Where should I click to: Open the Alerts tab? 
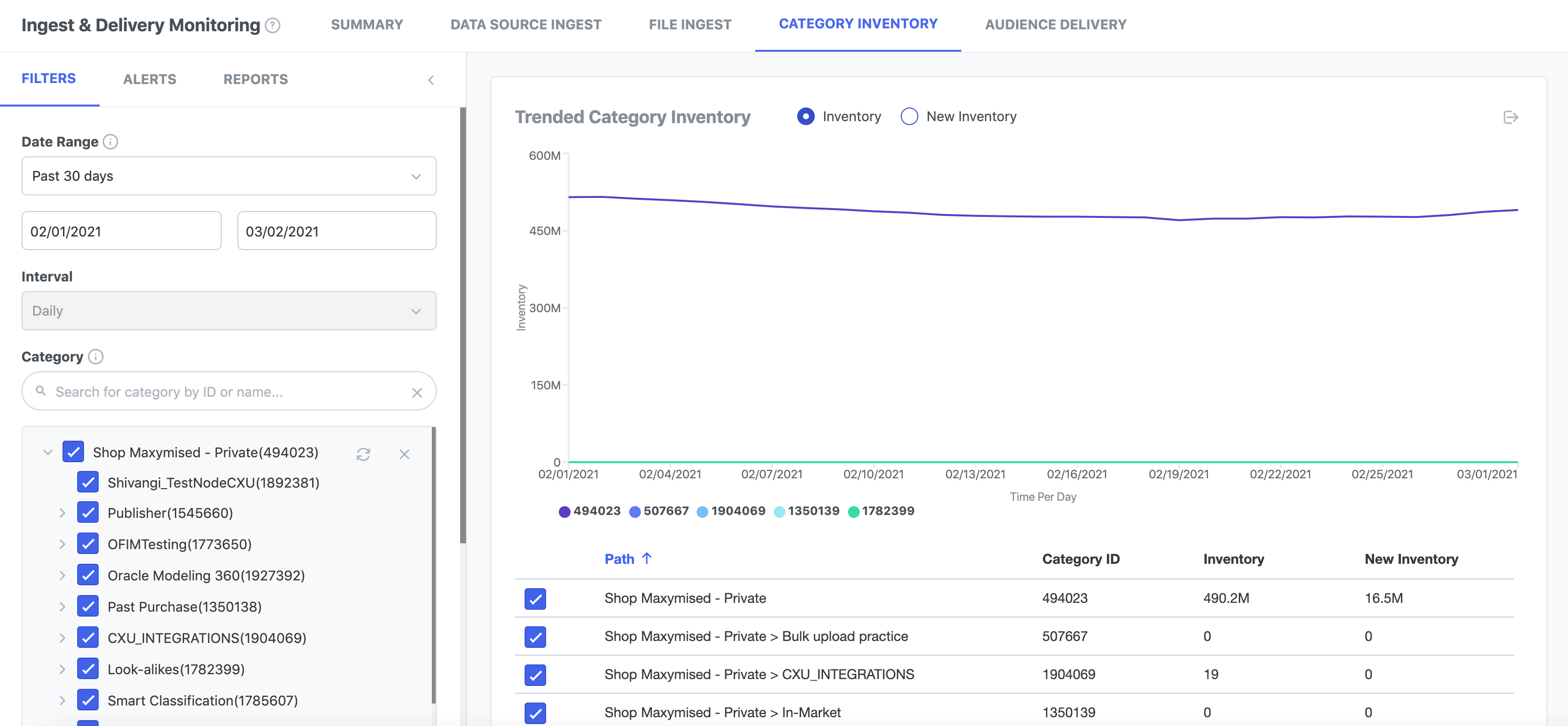[149, 79]
